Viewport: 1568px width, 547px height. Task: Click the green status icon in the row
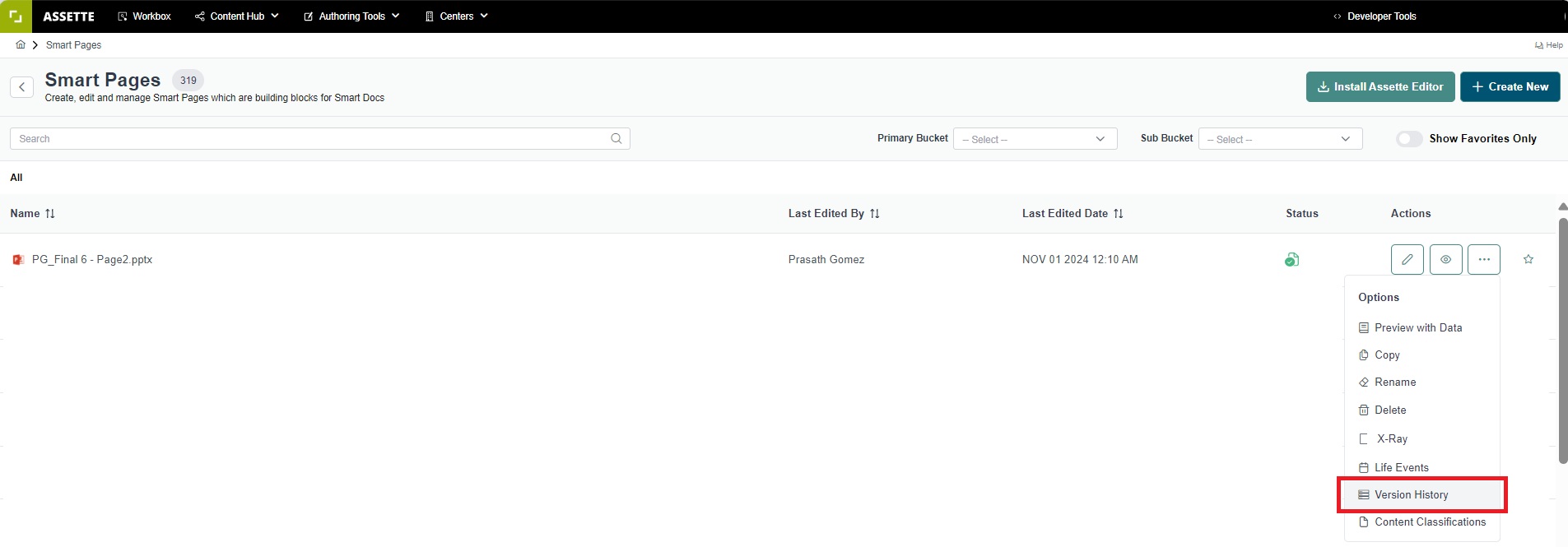[x=1291, y=260]
